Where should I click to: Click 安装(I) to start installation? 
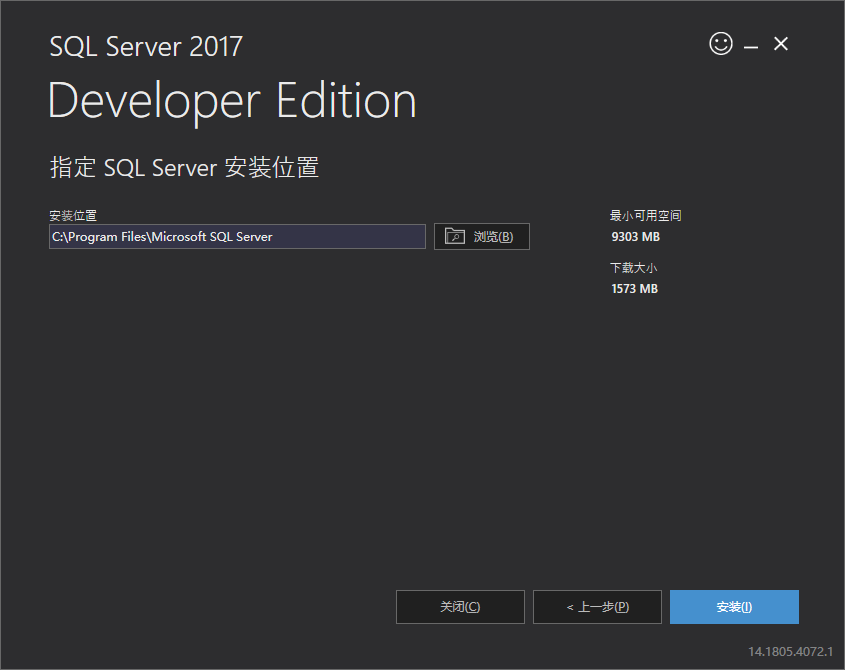click(x=734, y=607)
